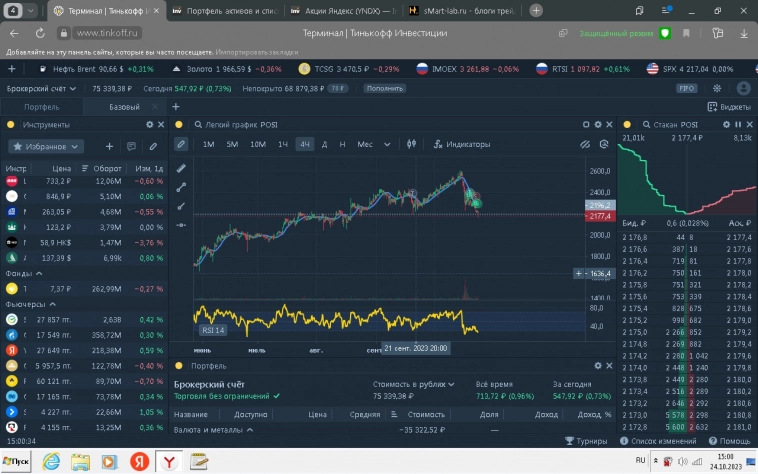Image resolution: width=758 pixels, height=474 pixels.
Task: Edit favorites list with pencil icon
Action: (x=153, y=146)
